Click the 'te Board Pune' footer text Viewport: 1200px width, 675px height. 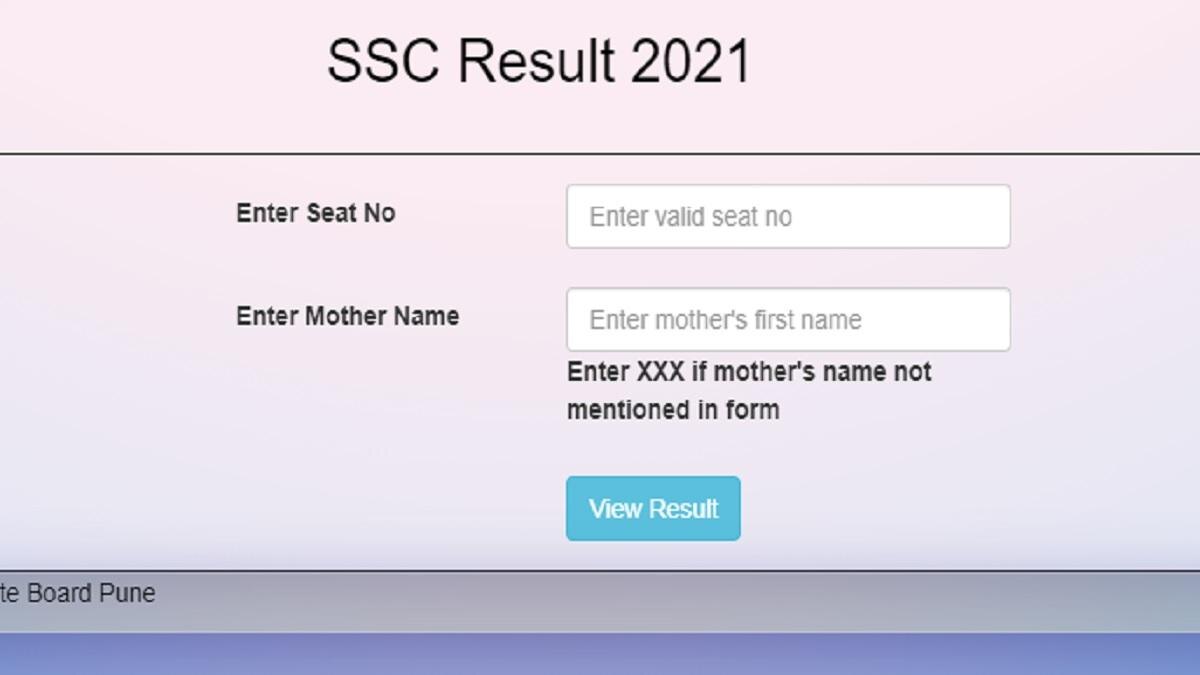click(77, 593)
